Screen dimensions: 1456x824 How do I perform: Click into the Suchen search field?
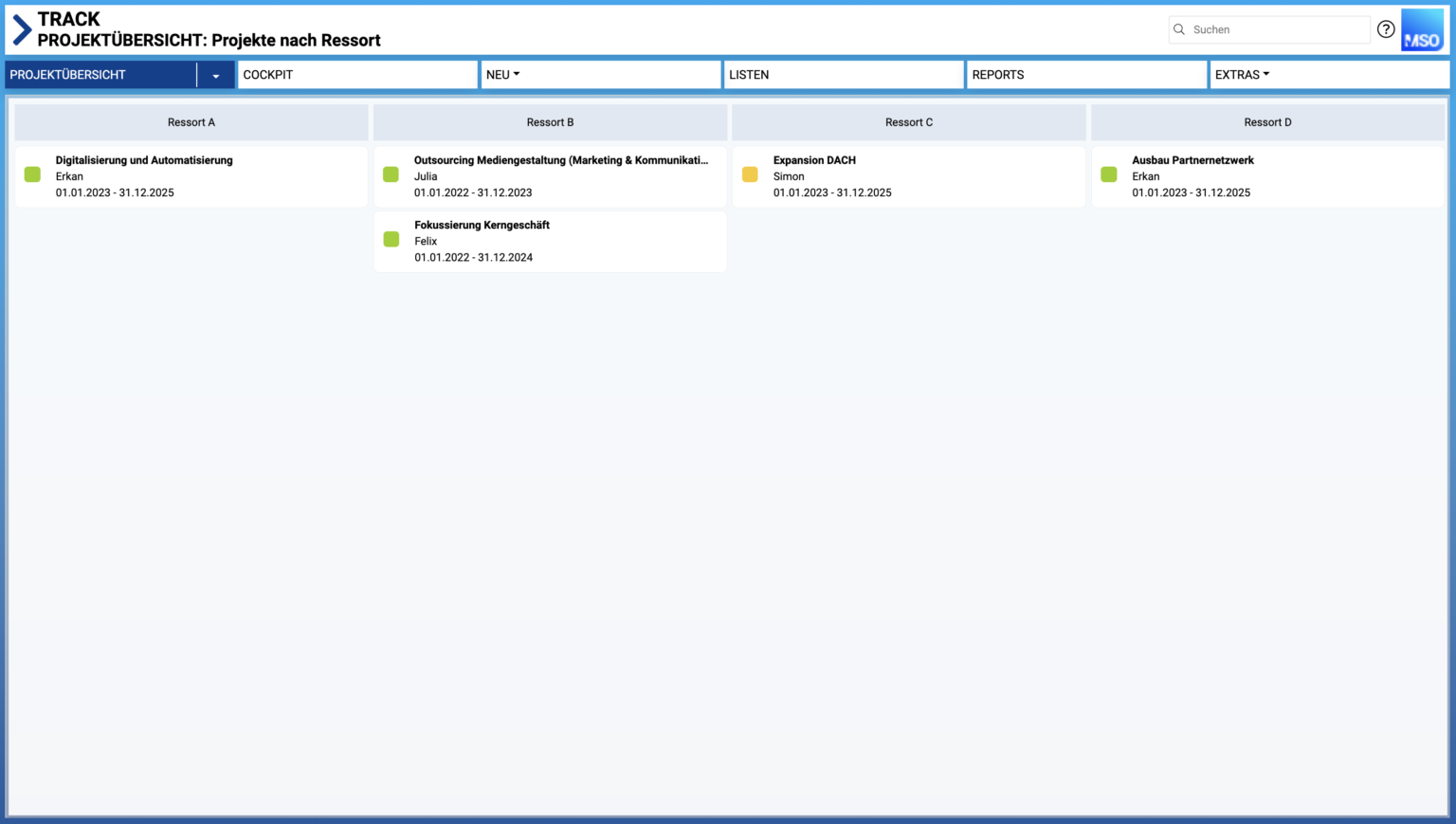(x=1275, y=29)
